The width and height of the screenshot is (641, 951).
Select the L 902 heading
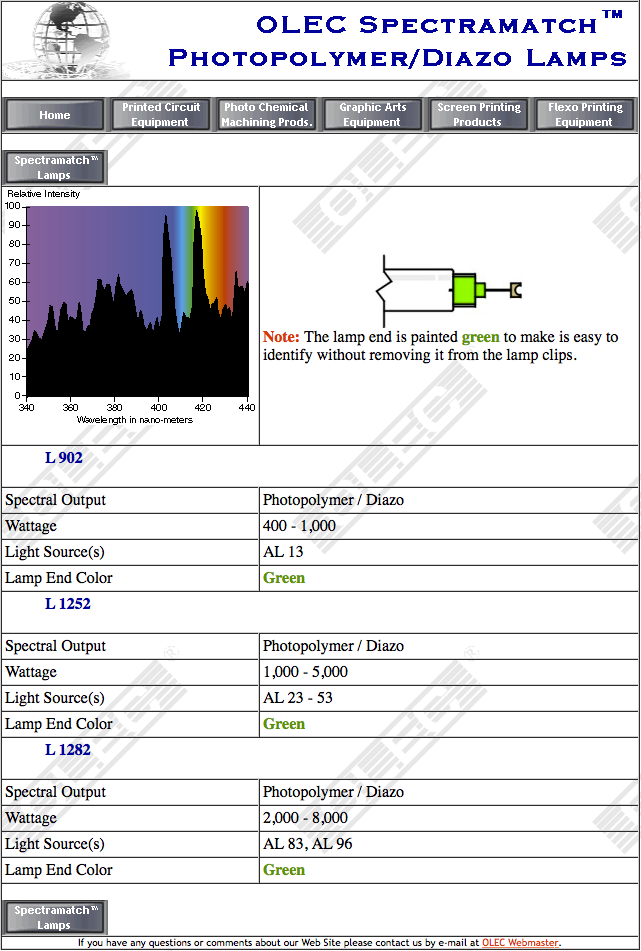(x=64, y=457)
